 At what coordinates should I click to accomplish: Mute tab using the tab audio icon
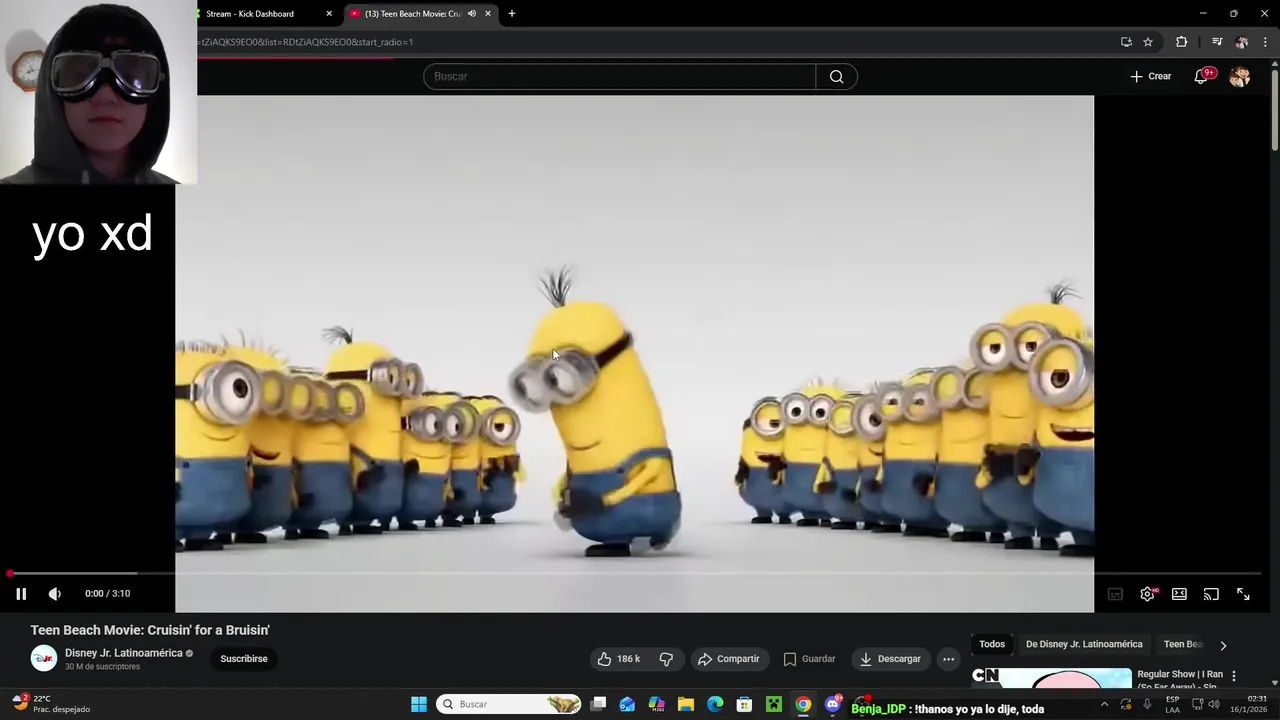tap(472, 14)
